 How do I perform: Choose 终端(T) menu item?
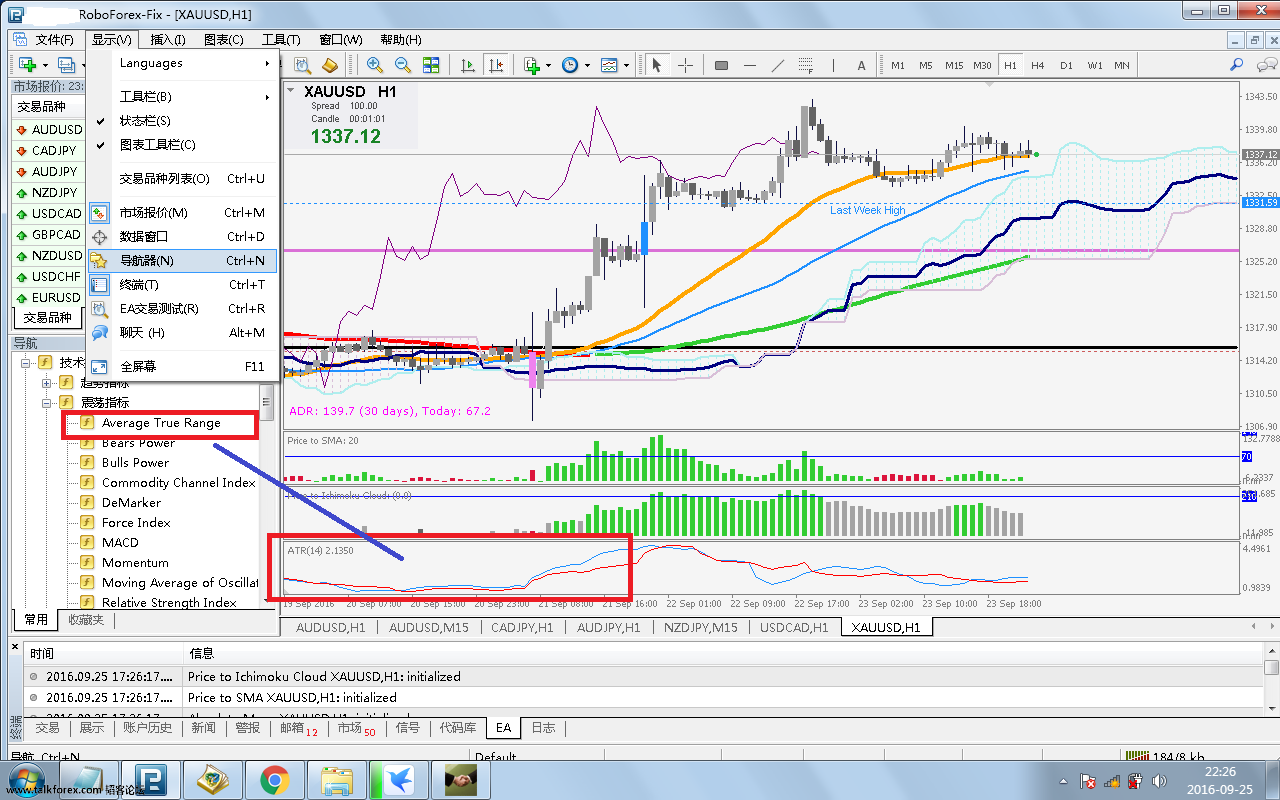pos(182,285)
